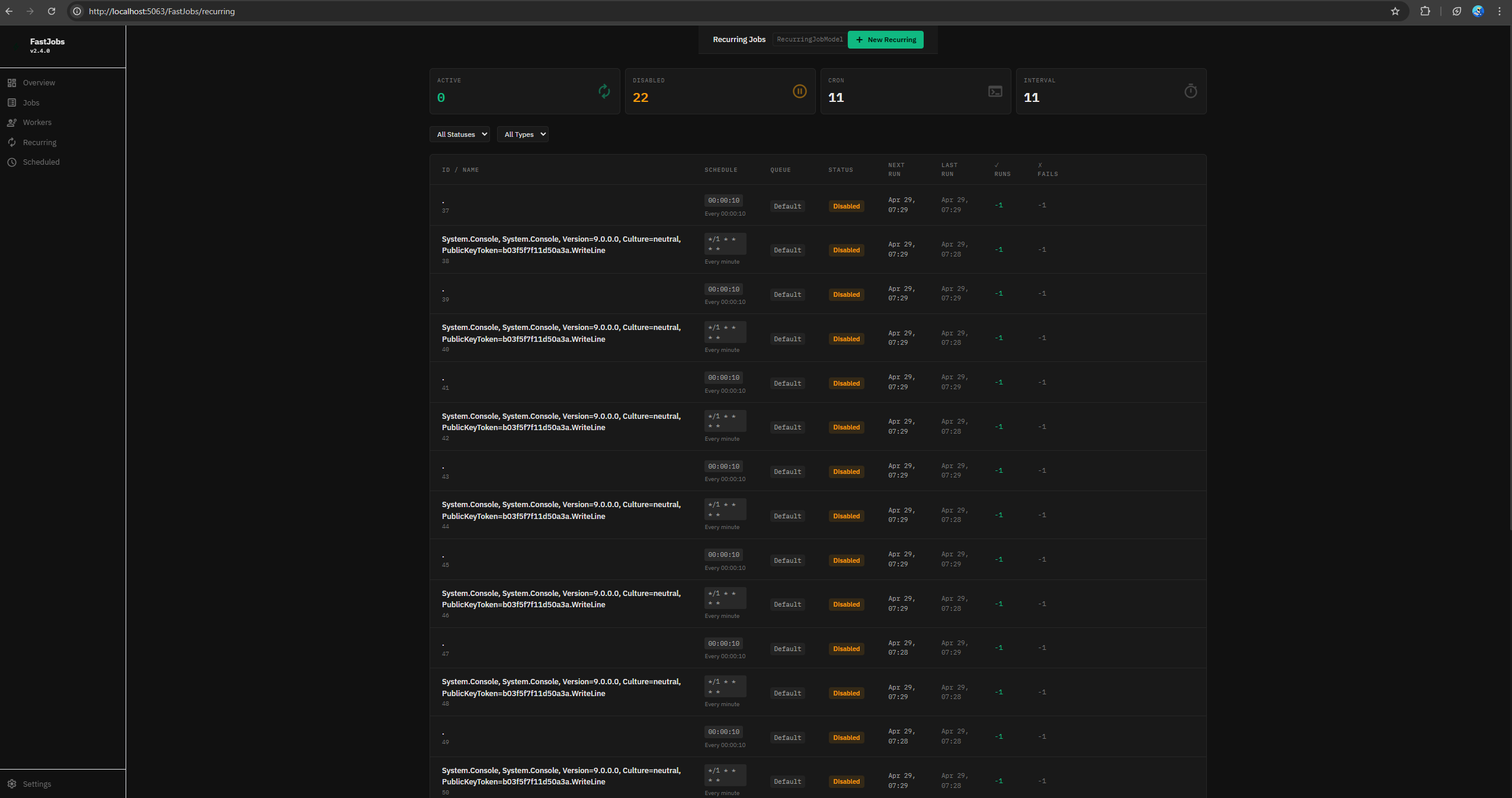The image size is (1512, 798).
Task: Click the Active count 0
Action: point(441,98)
